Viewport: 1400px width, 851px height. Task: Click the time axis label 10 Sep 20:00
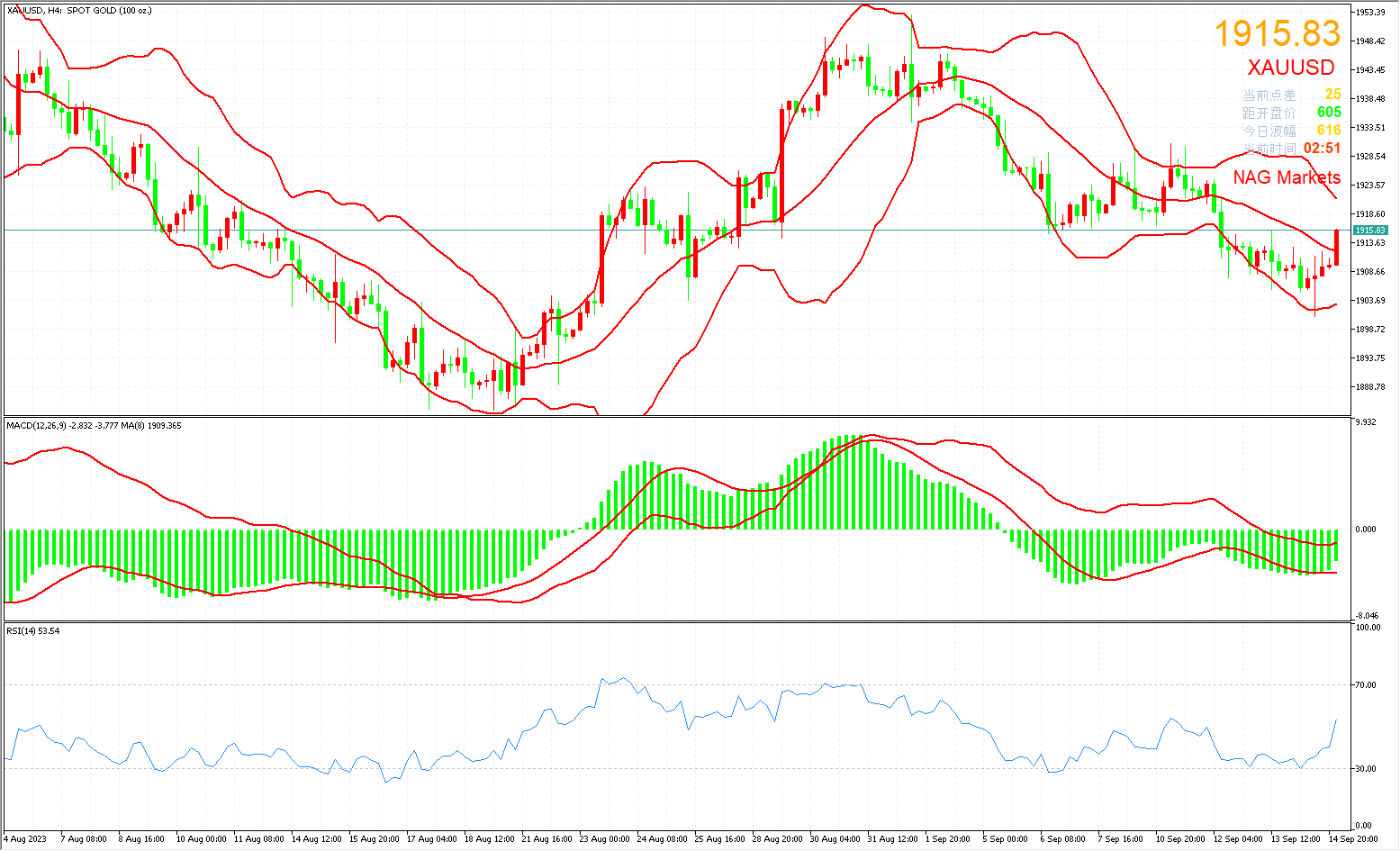coord(1181,839)
